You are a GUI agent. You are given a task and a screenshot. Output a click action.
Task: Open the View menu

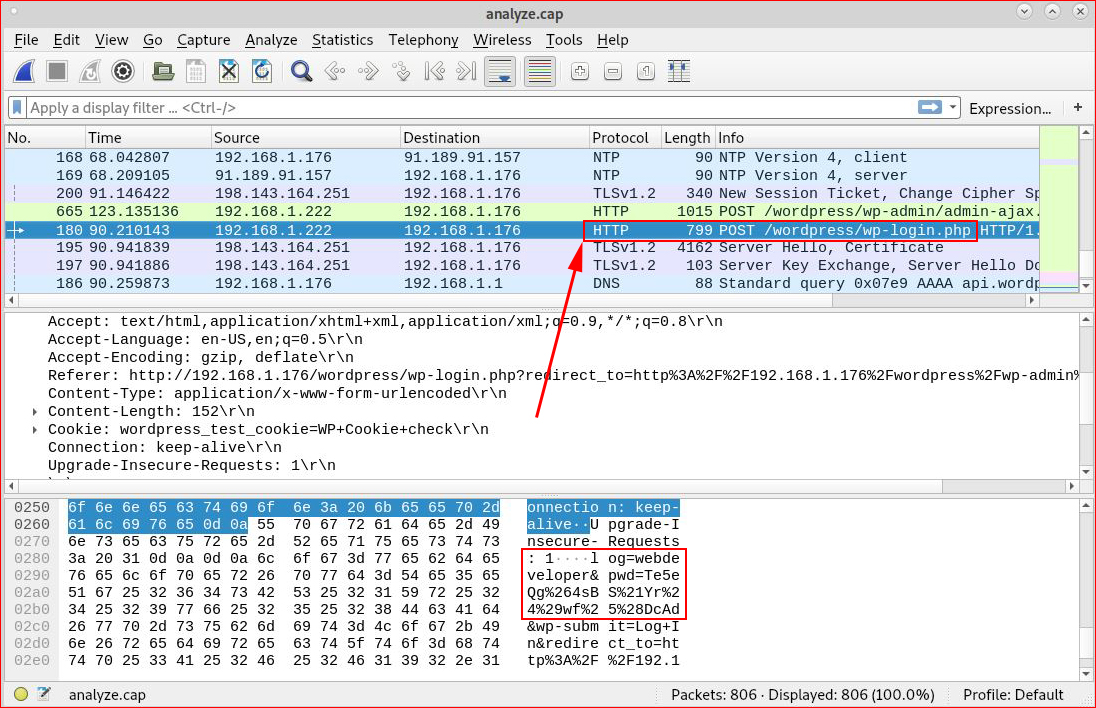[112, 40]
